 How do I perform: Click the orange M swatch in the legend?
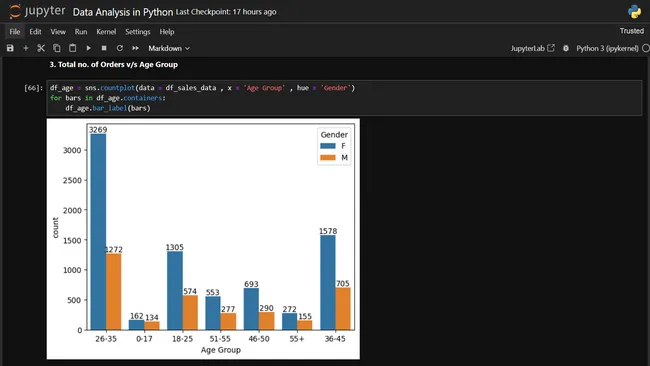327,158
